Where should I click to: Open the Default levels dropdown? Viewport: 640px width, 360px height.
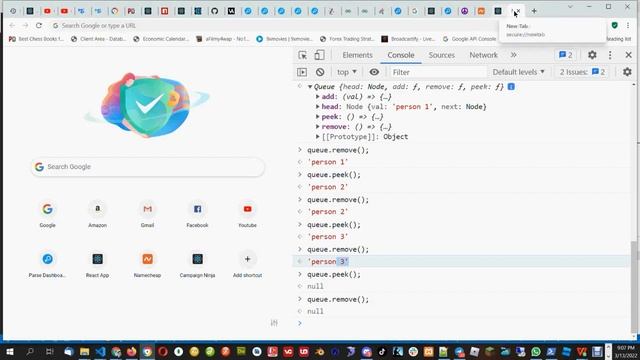coord(518,72)
